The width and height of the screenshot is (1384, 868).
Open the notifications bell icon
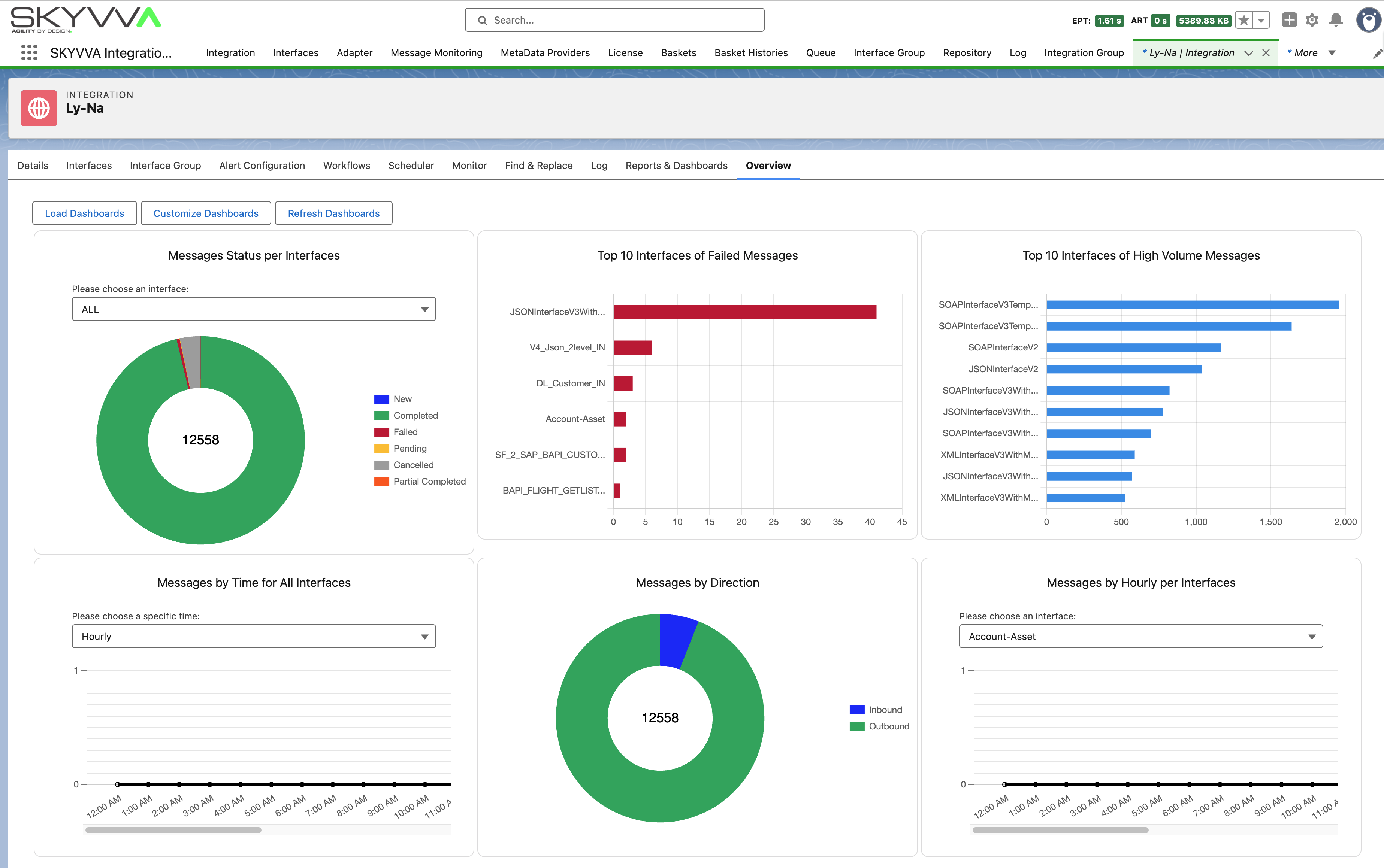[1335, 19]
